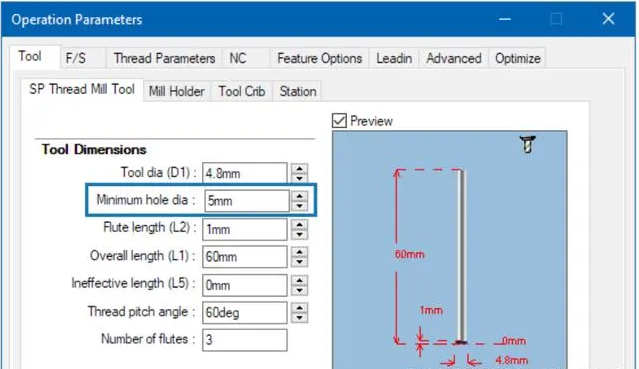
Task: Go to the Optimize tab
Action: pos(518,58)
